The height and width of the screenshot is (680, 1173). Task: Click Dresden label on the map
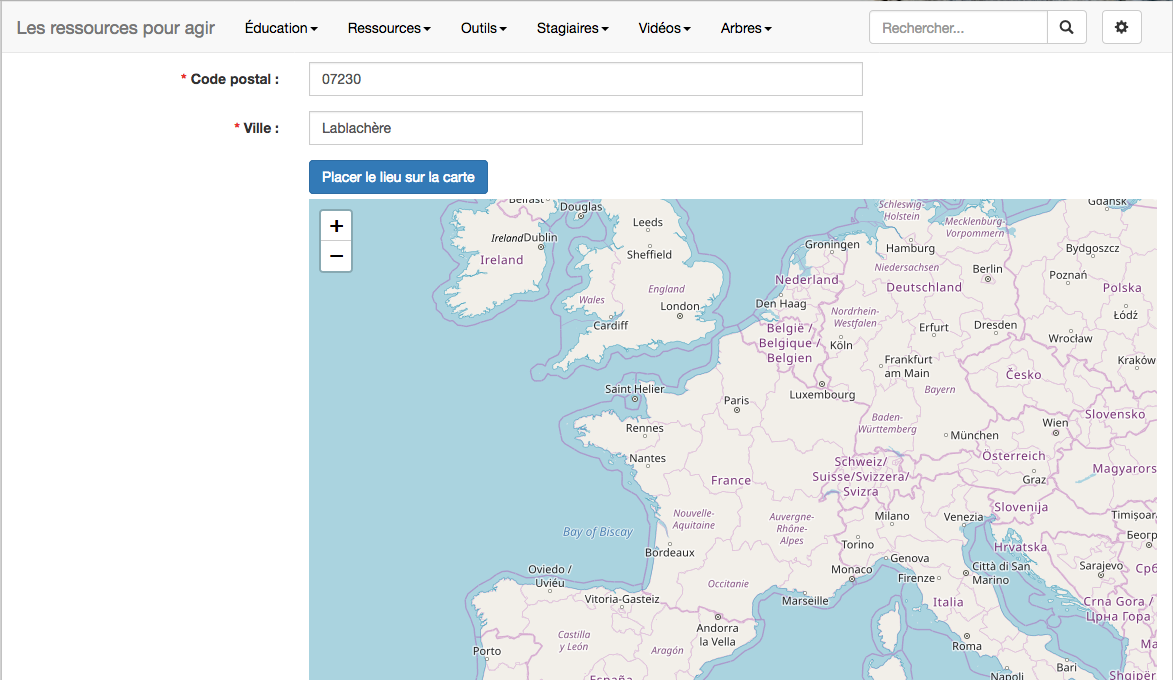tap(995, 325)
